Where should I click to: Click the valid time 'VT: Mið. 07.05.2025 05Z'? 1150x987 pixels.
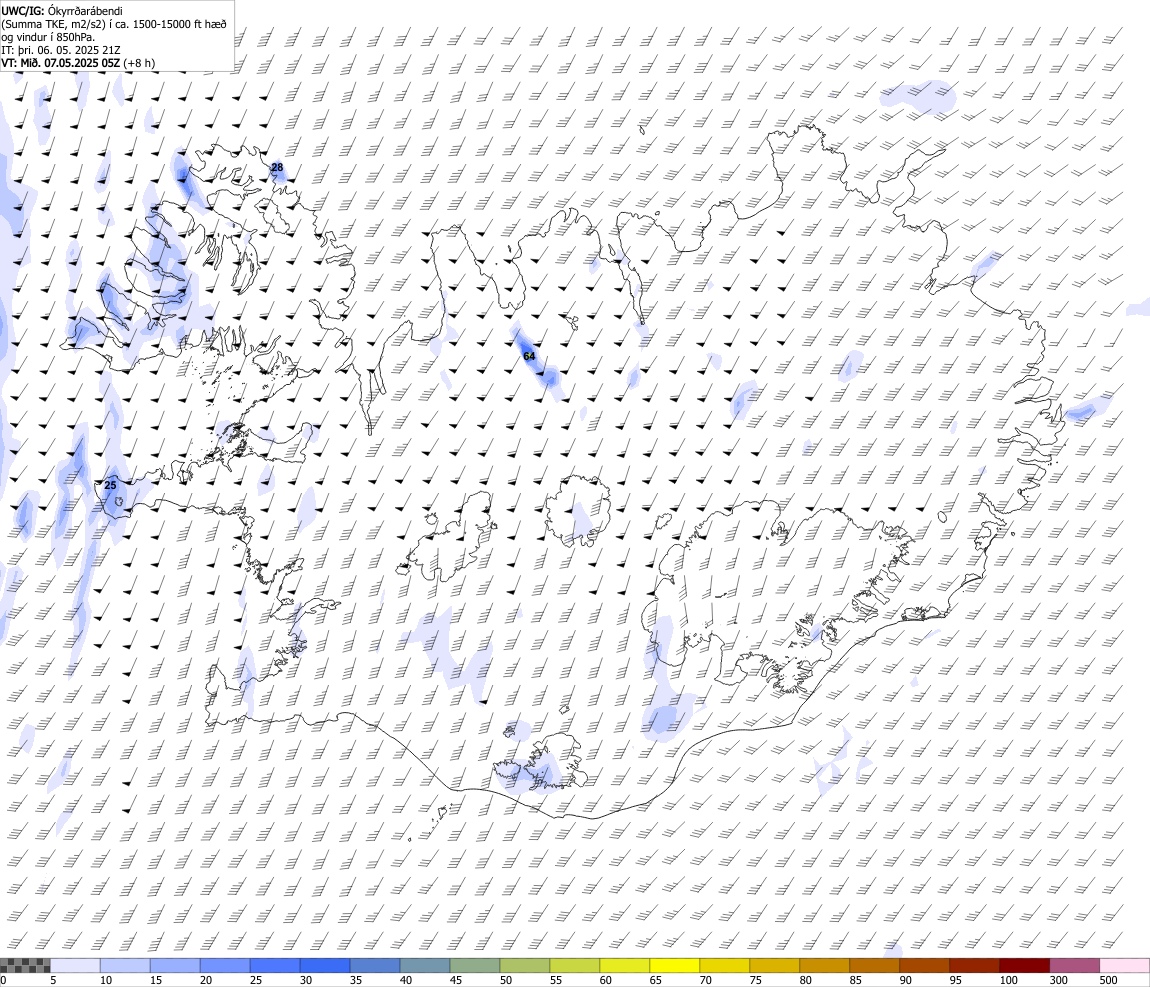click(61, 63)
